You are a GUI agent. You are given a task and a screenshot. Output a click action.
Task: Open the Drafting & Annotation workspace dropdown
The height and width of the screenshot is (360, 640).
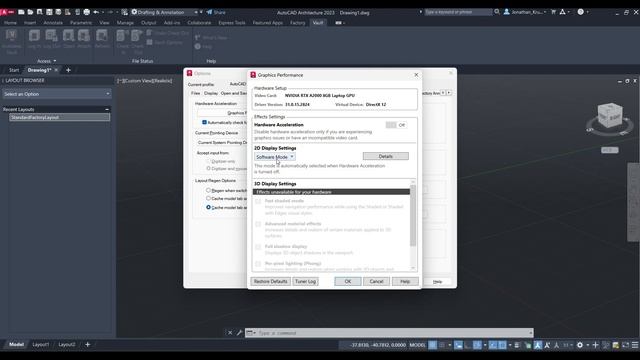pos(164,12)
